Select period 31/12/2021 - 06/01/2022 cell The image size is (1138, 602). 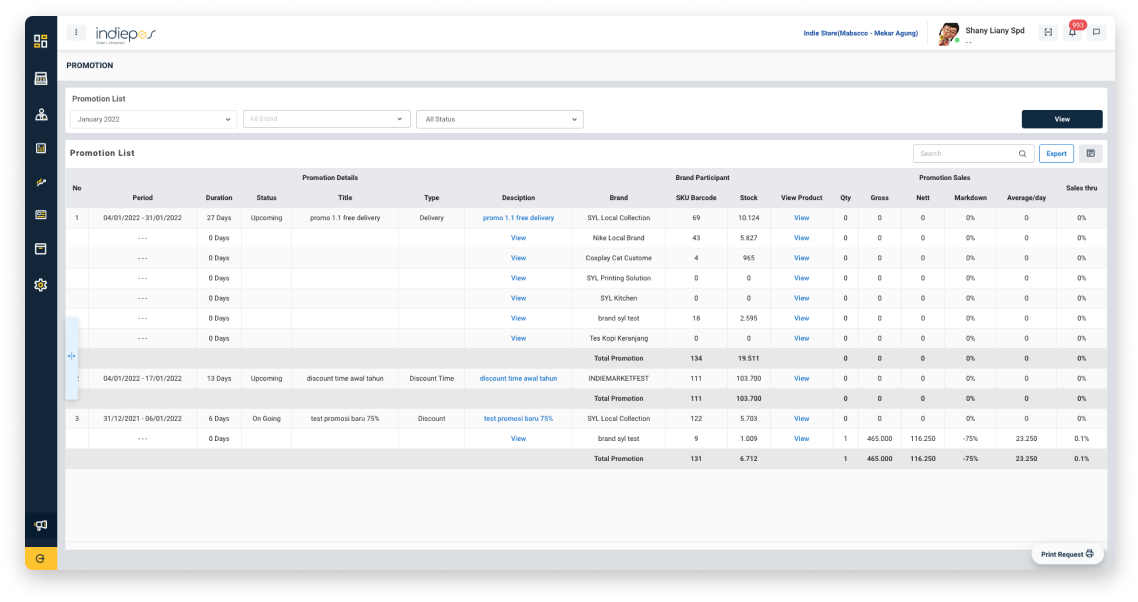[142, 419]
